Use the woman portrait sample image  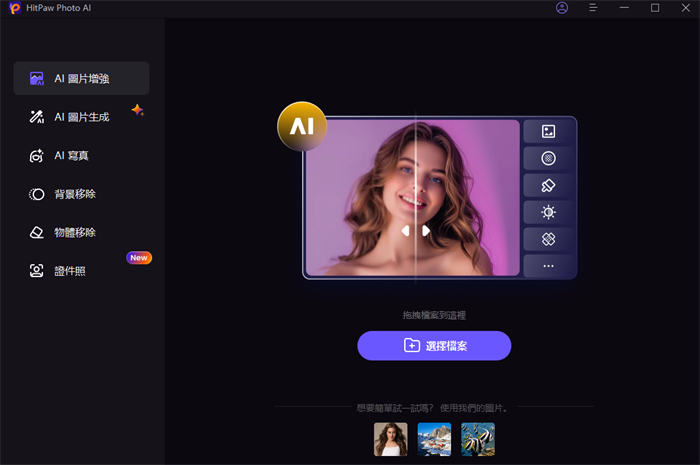[390, 439]
